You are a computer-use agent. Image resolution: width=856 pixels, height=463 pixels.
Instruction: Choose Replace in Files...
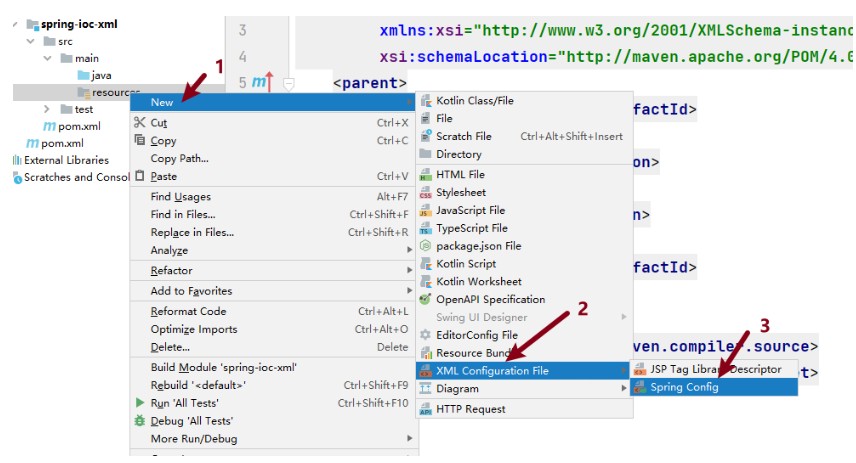point(272,232)
